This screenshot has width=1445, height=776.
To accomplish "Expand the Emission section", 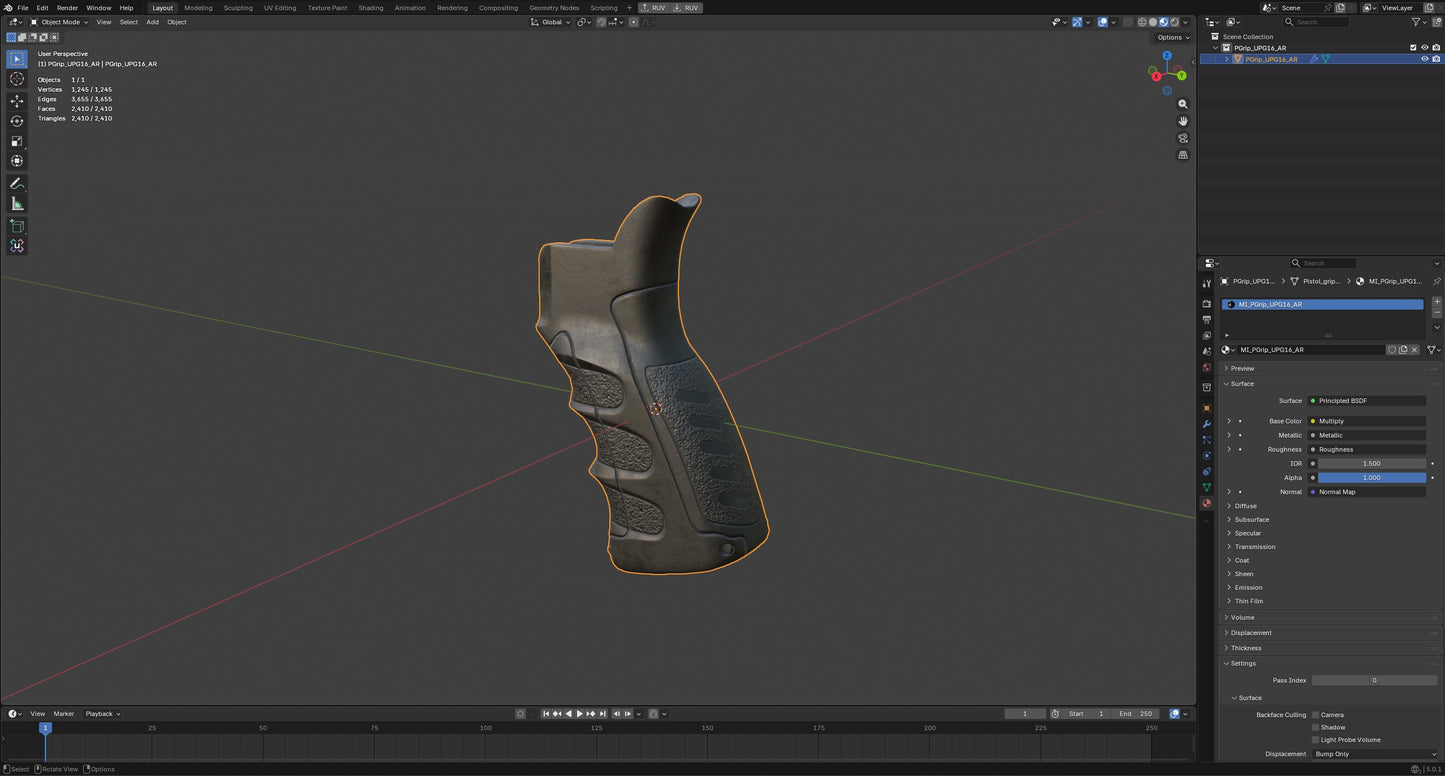I will [1248, 587].
